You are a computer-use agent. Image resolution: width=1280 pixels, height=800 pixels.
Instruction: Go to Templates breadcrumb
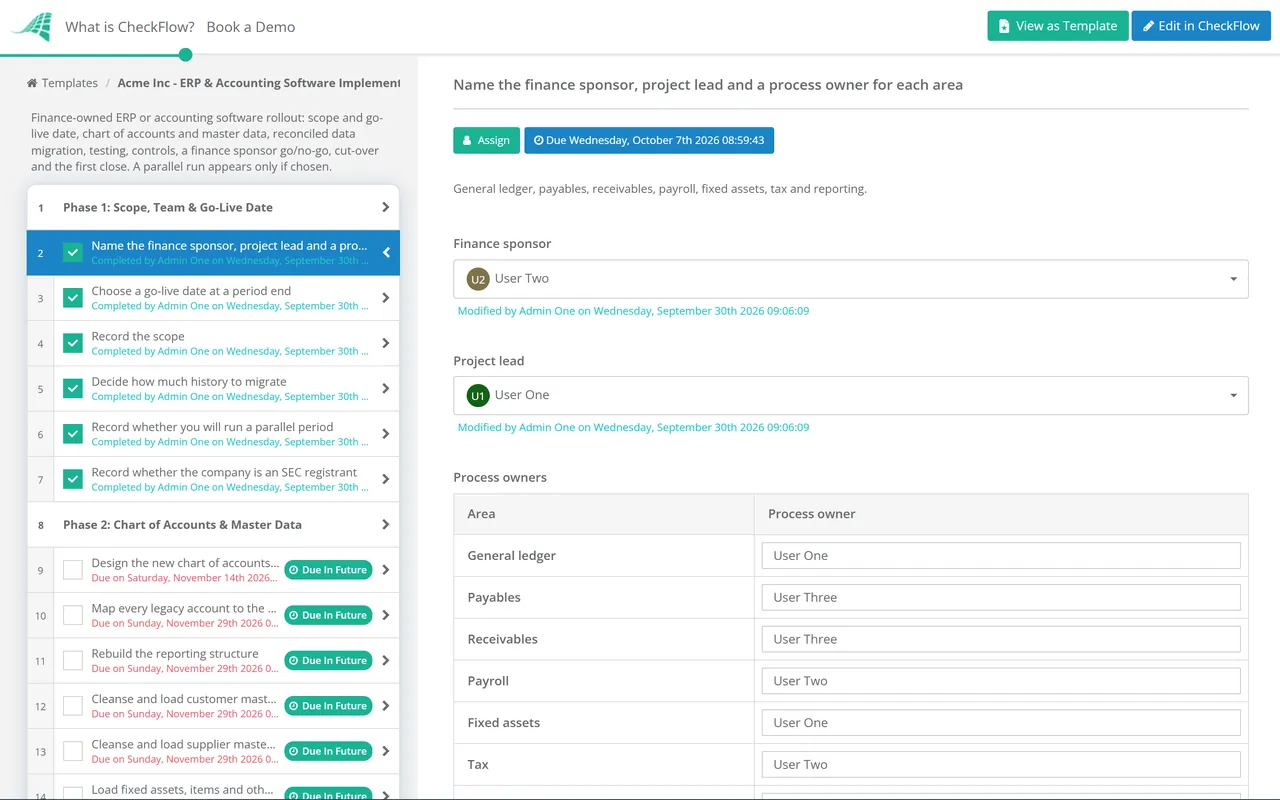pos(70,84)
